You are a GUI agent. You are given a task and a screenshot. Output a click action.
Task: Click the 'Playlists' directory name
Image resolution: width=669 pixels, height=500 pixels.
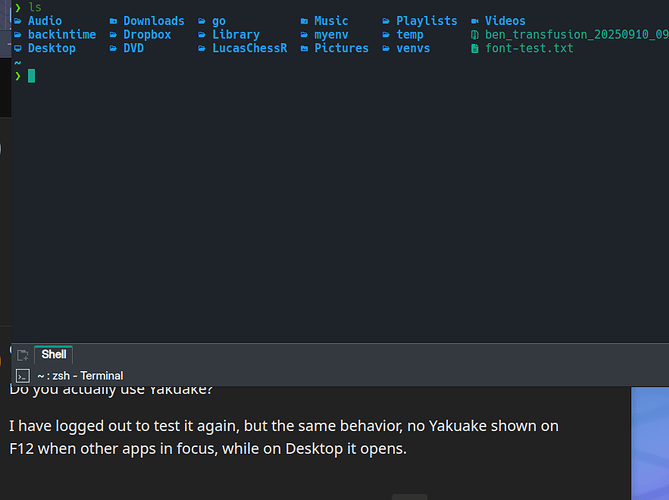coord(427,21)
